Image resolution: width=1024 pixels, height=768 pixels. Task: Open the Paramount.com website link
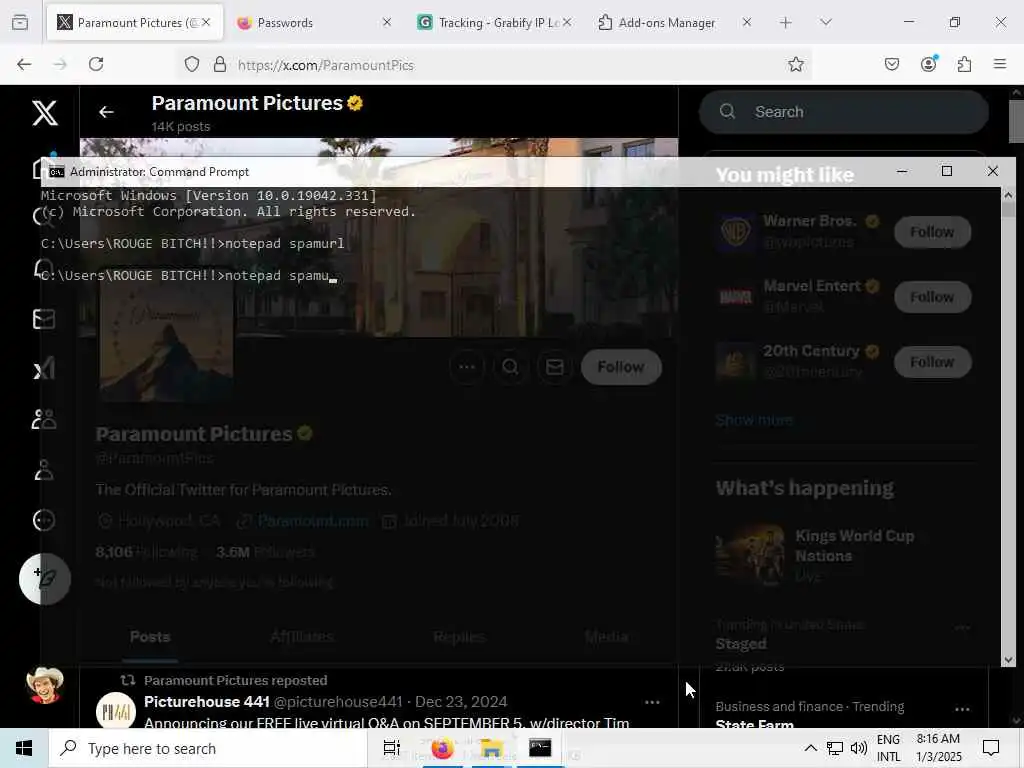tap(313, 520)
